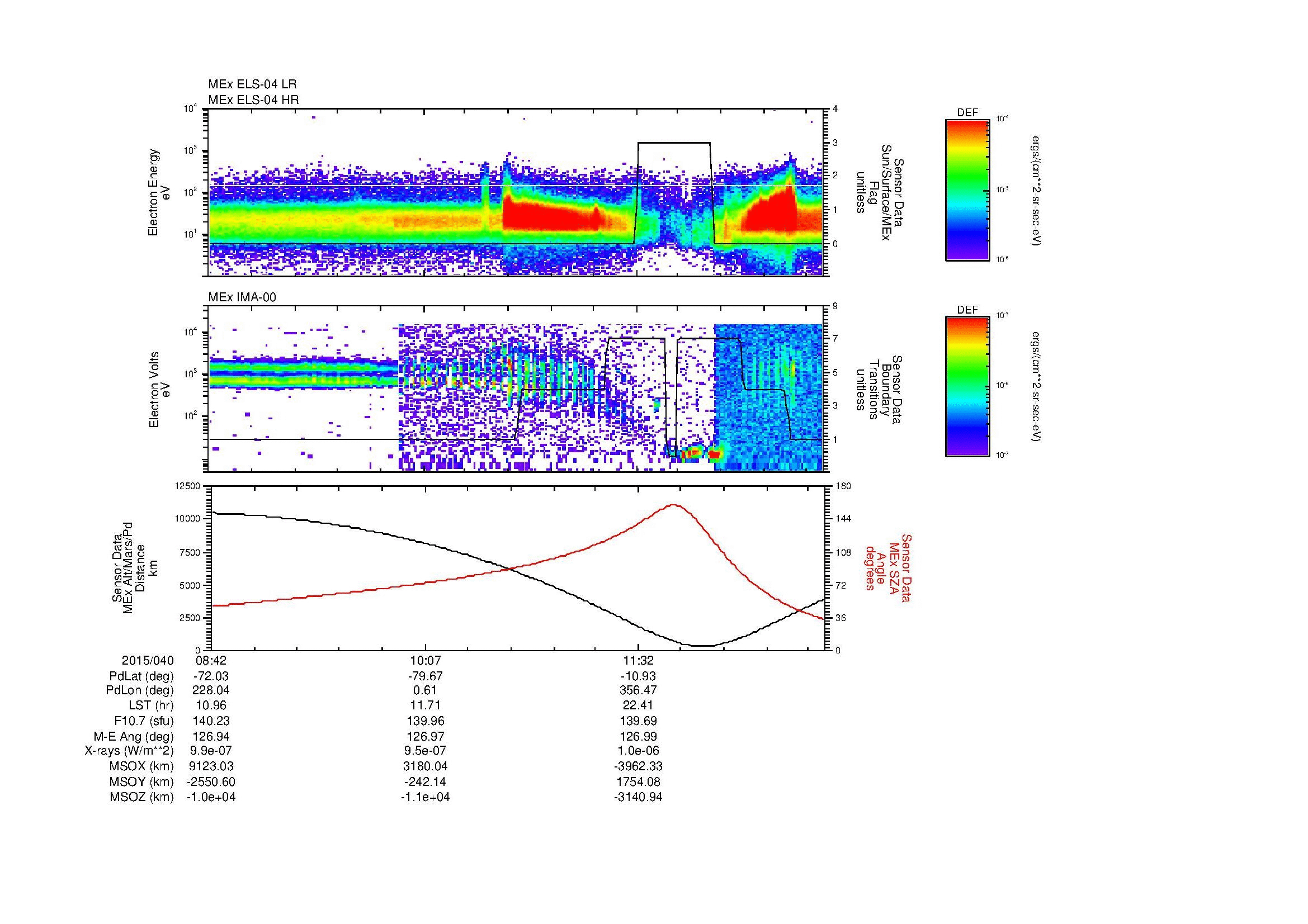
Task: Click the X-rays value '1.0e-06'
Action: coord(638,751)
